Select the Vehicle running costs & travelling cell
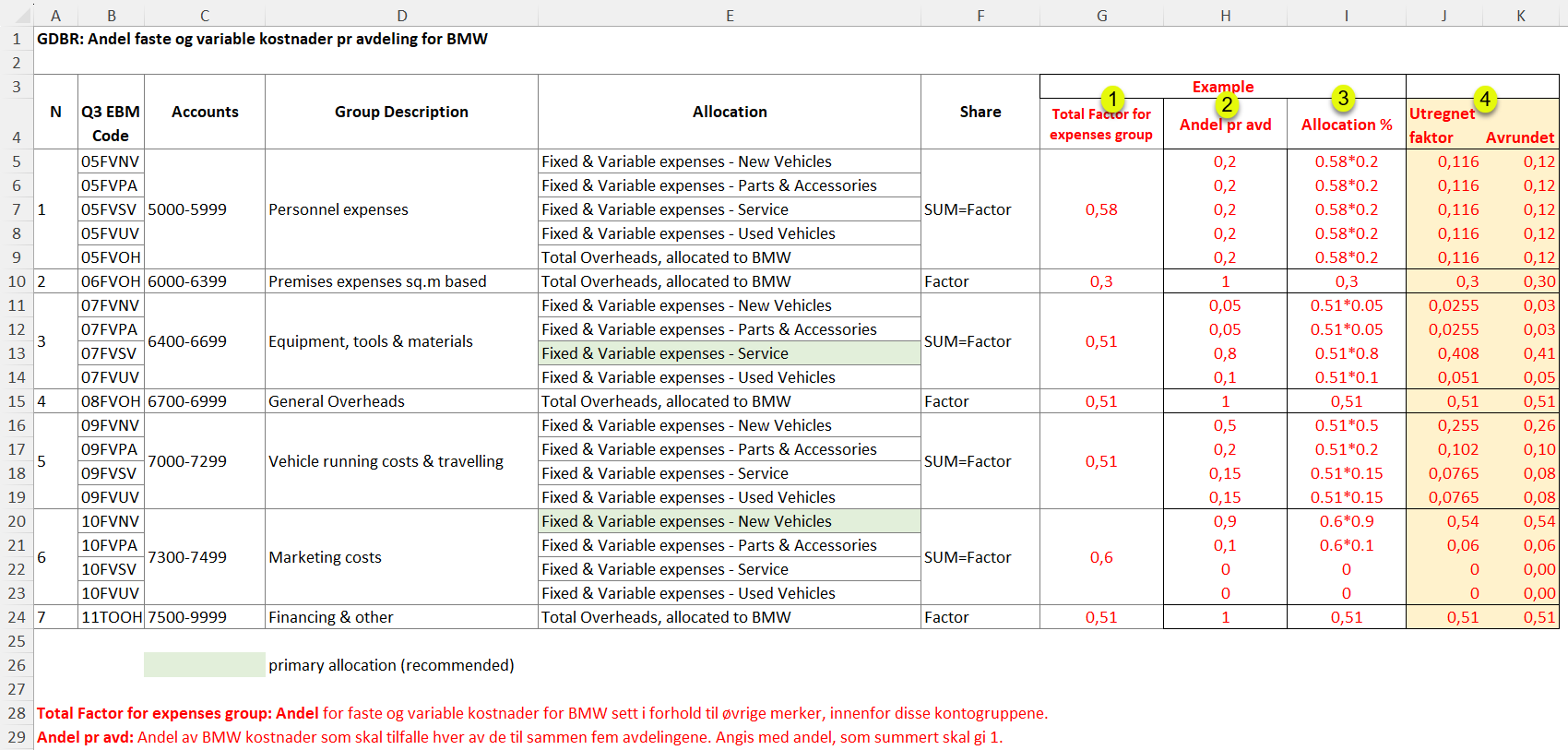This screenshot has width=1568, height=750. click(401, 461)
